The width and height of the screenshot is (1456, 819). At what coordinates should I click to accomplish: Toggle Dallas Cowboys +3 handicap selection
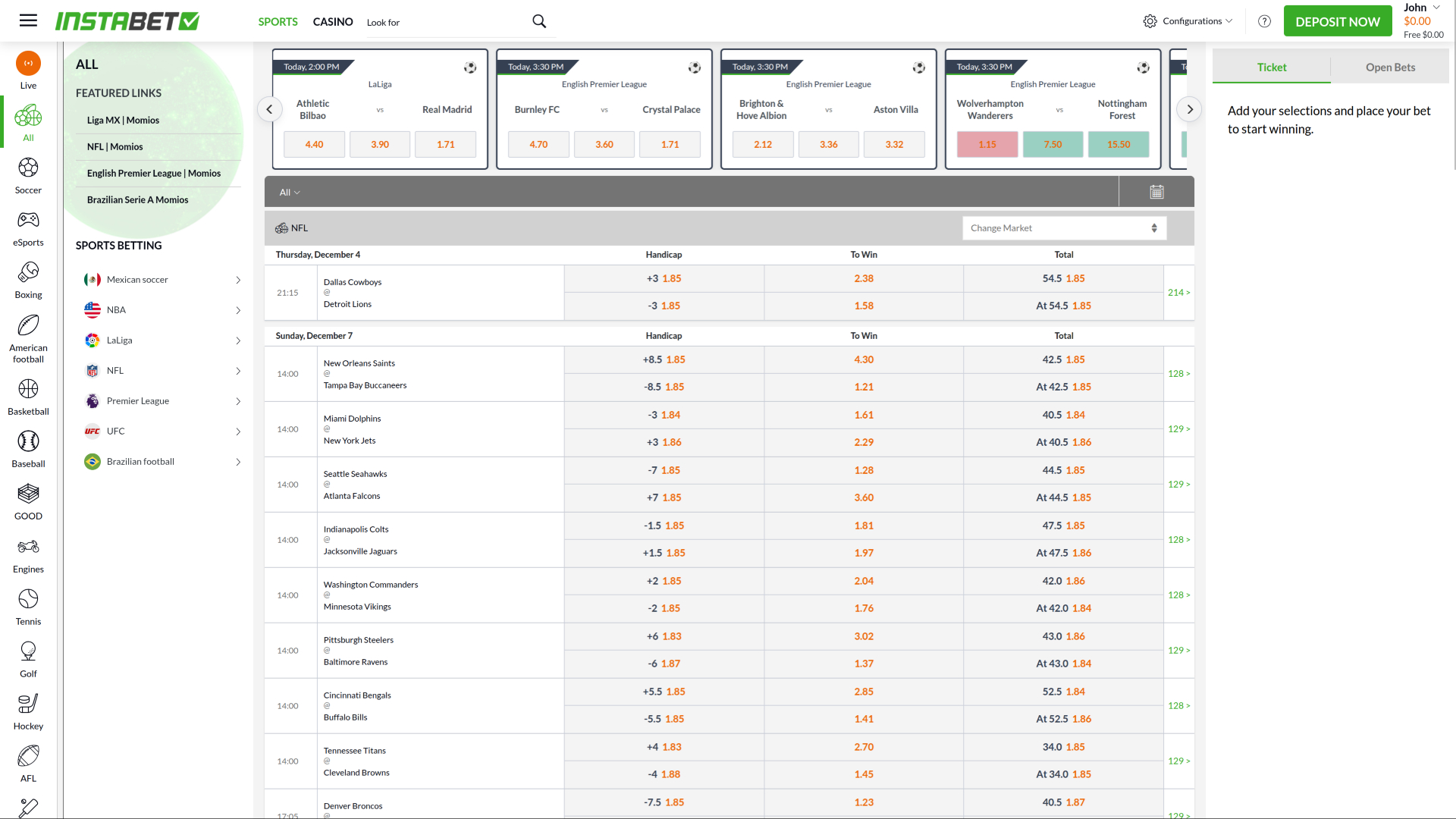(664, 278)
